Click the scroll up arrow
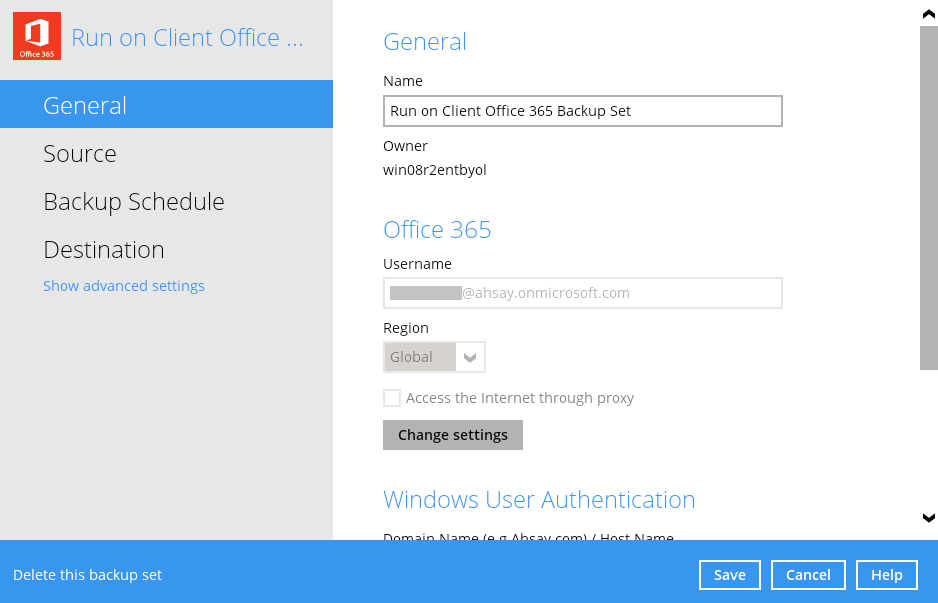Image resolution: width=938 pixels, height=603 pixels. tap(928, 14)
